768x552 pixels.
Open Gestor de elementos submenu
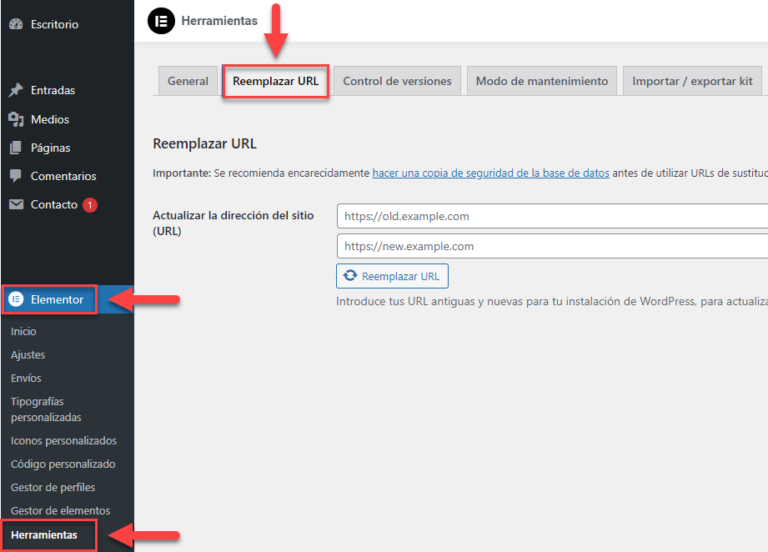click(x=60, y=510)
